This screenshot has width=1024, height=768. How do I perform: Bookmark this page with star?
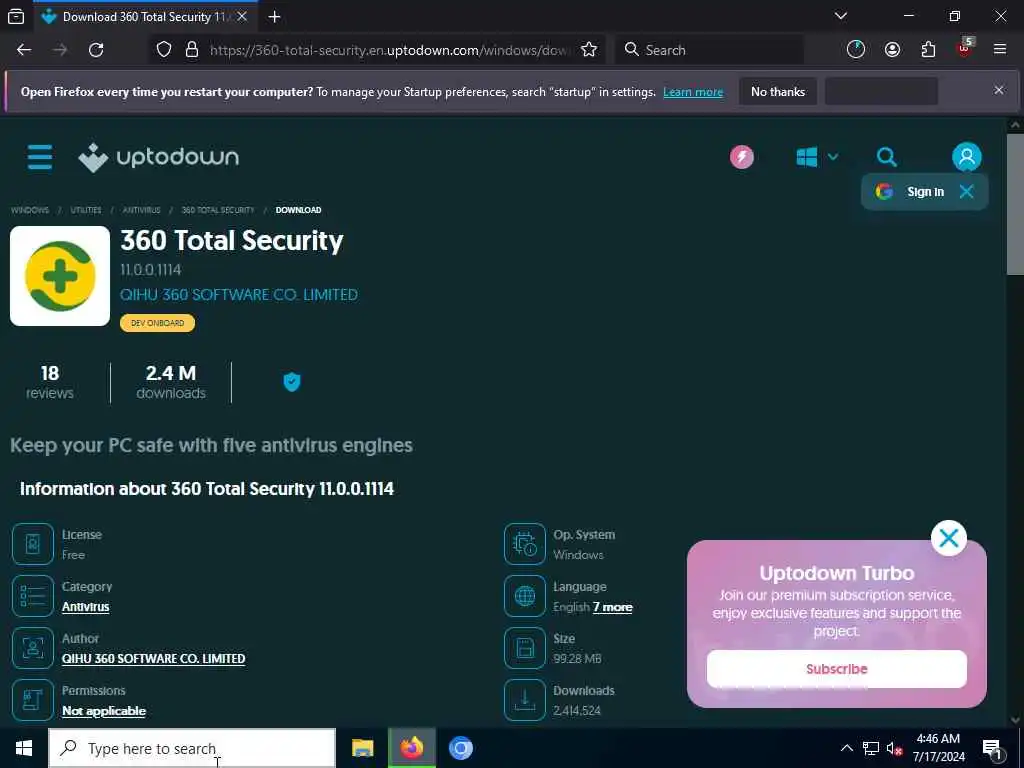coord(588,50)
